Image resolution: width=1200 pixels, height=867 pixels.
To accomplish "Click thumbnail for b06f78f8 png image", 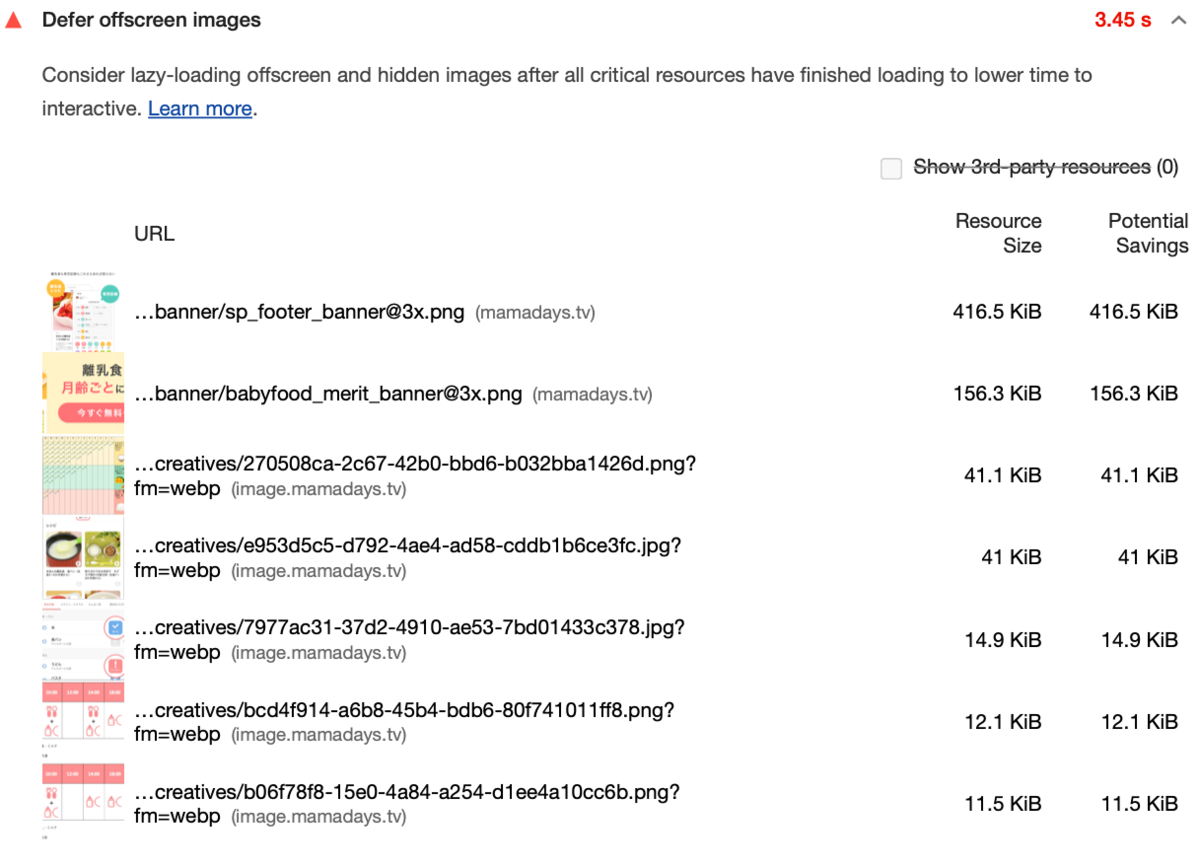I will tap(83, 803).
